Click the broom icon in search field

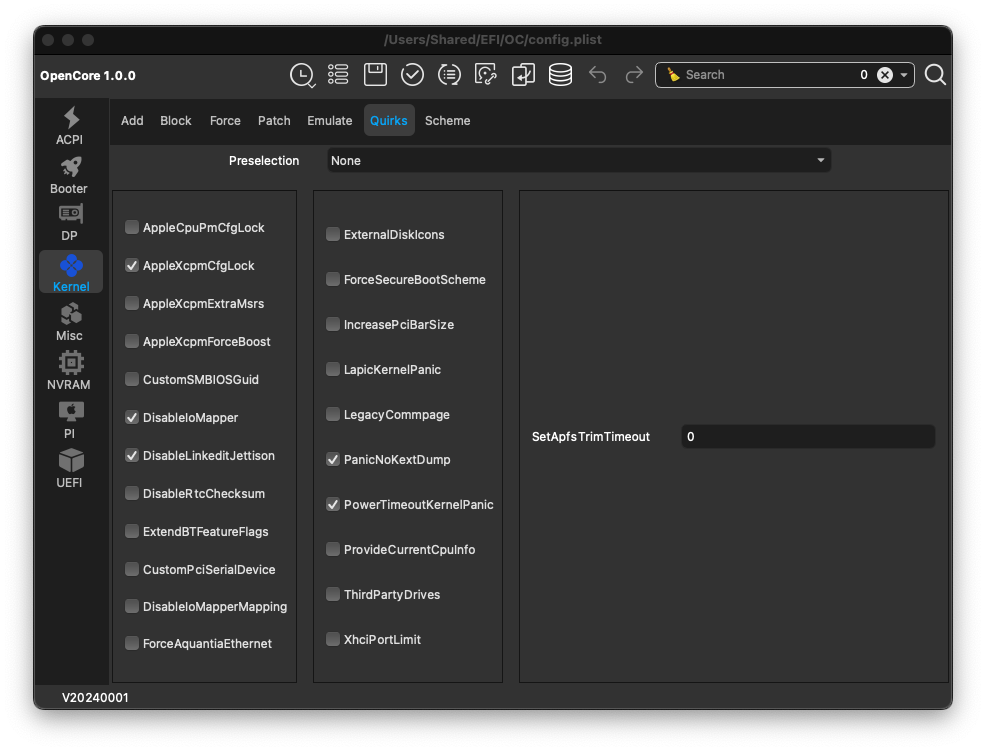point(673,75)
